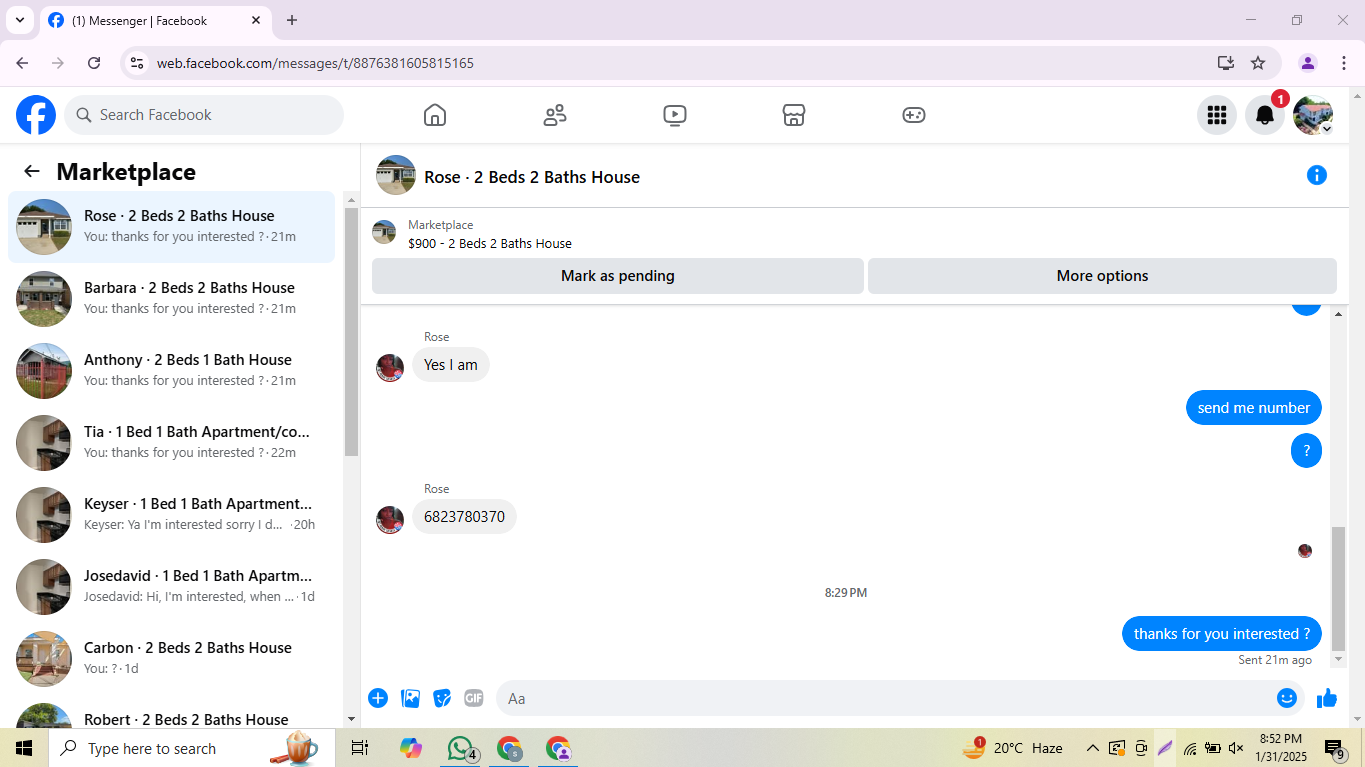Open conversation information icon
1365x767 pixels.
coord(1317,176)
